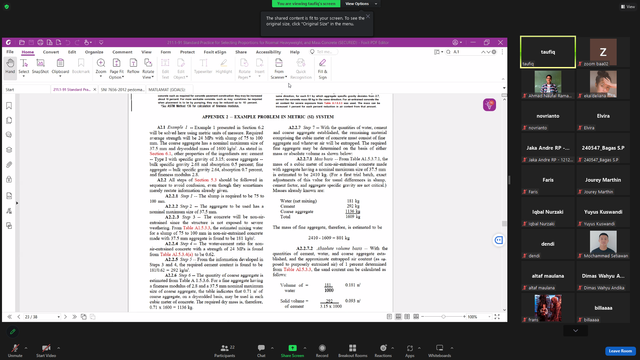Expand more participant videos chevron
Image resolution: width=640 pixels, height=360 pixels.
576,331
